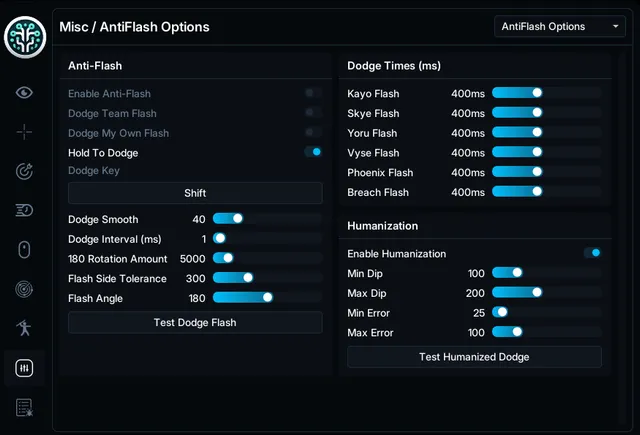Select the radar sidebar icon
Image resolution: width=640 pixels, height=435 pixels.
[x=24, y=289]
